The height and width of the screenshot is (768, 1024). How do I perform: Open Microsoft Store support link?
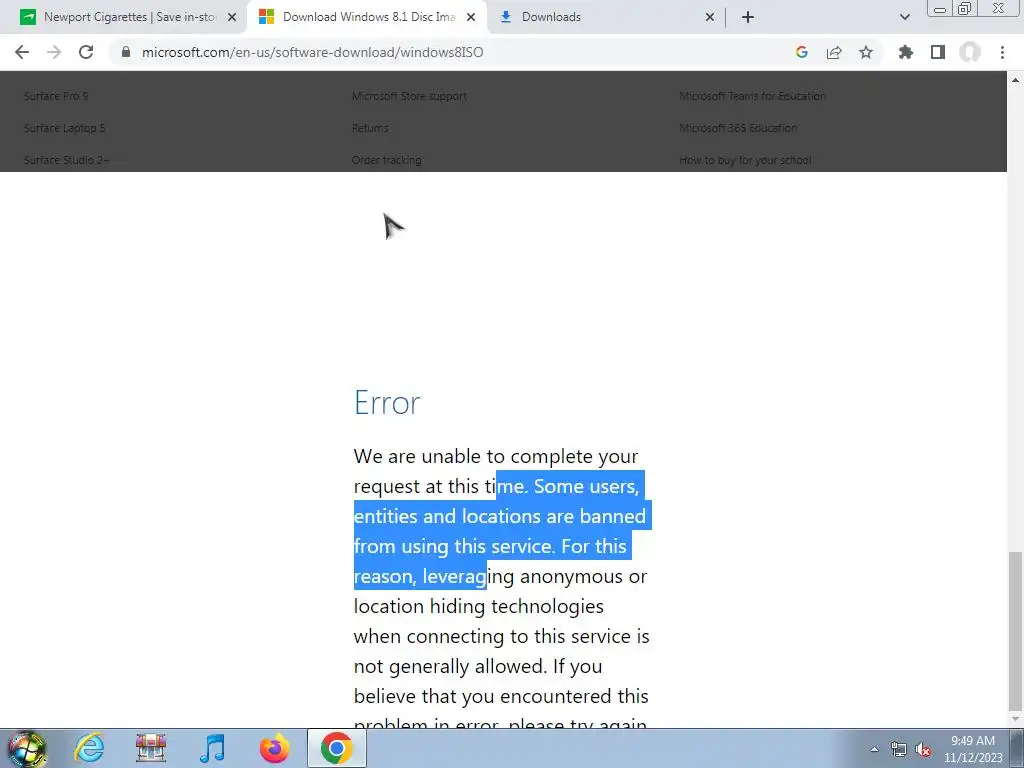tap(409, 96)
